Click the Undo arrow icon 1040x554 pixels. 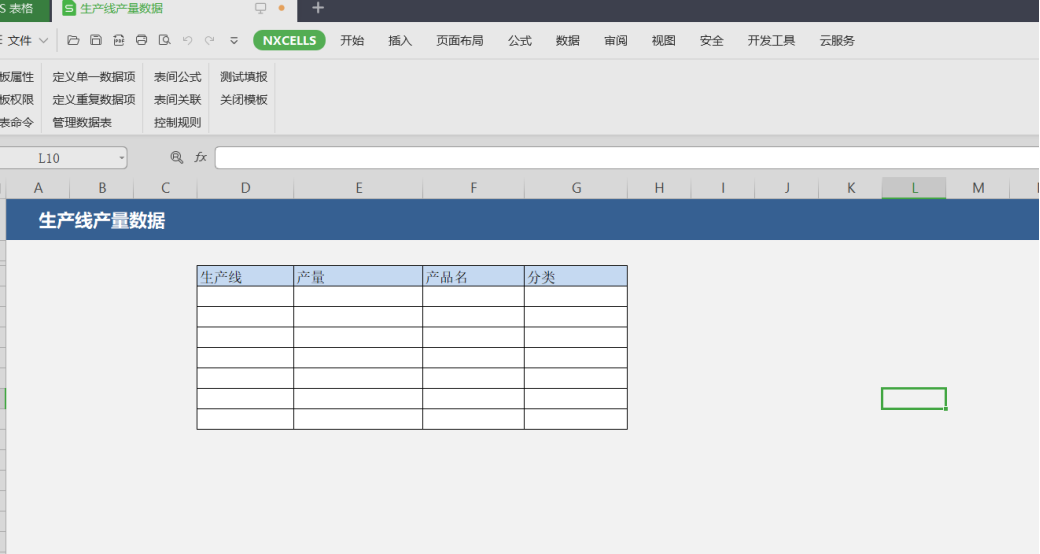point(188,41)
